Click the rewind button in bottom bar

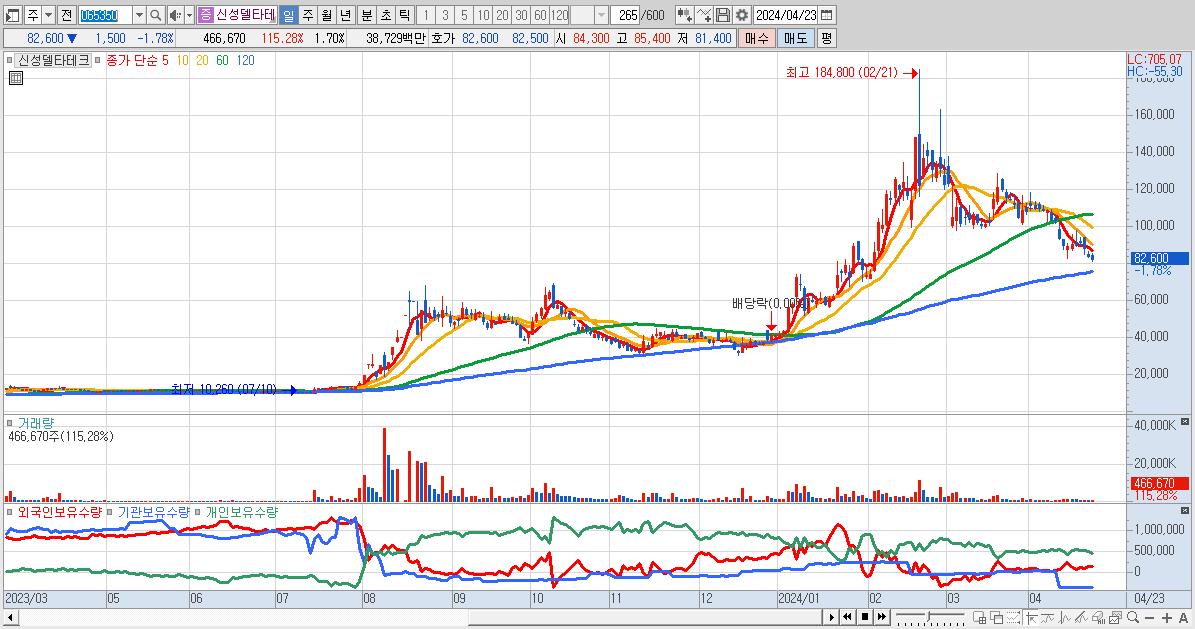click(847, 617)
